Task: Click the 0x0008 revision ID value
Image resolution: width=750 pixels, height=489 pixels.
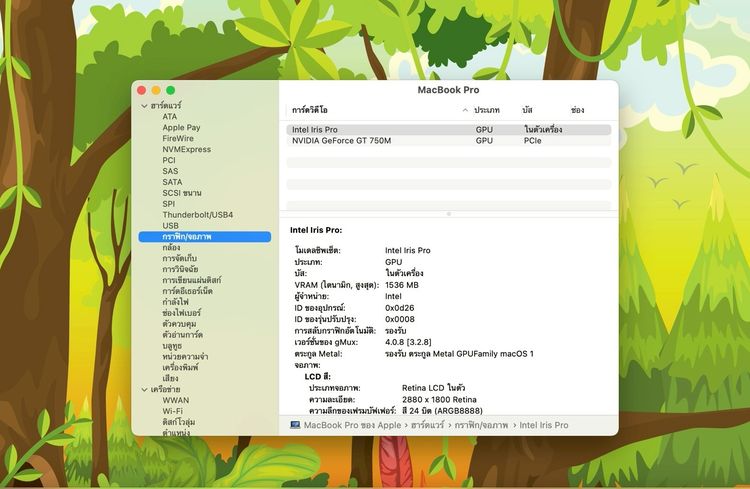Action: tap(400, 320)
